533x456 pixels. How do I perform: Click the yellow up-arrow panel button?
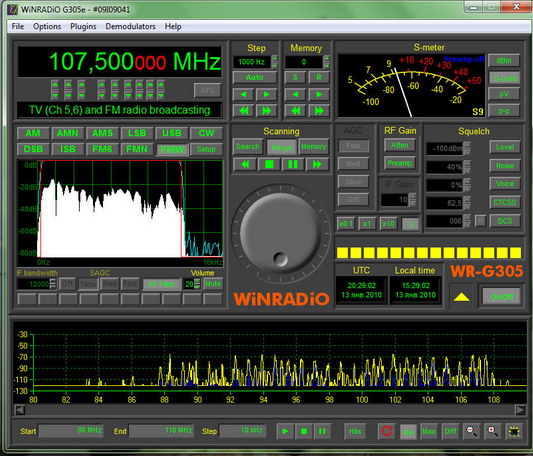[461, 297]
